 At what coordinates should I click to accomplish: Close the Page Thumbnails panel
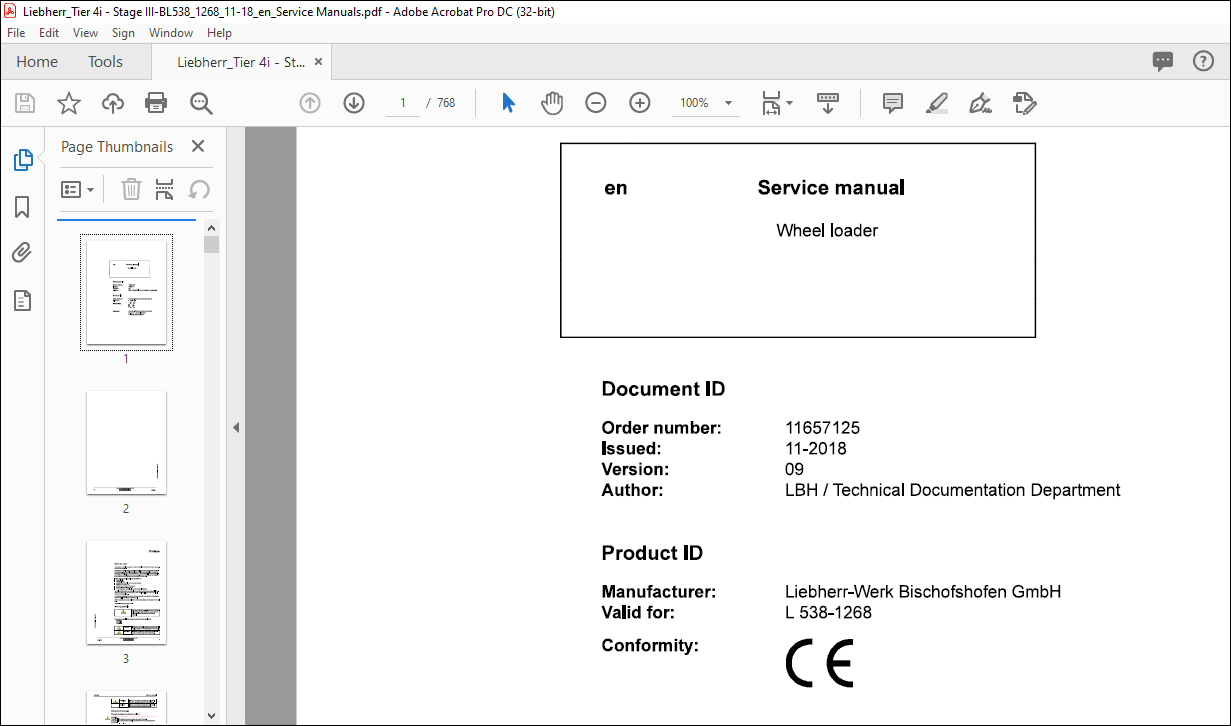(198, 146)
